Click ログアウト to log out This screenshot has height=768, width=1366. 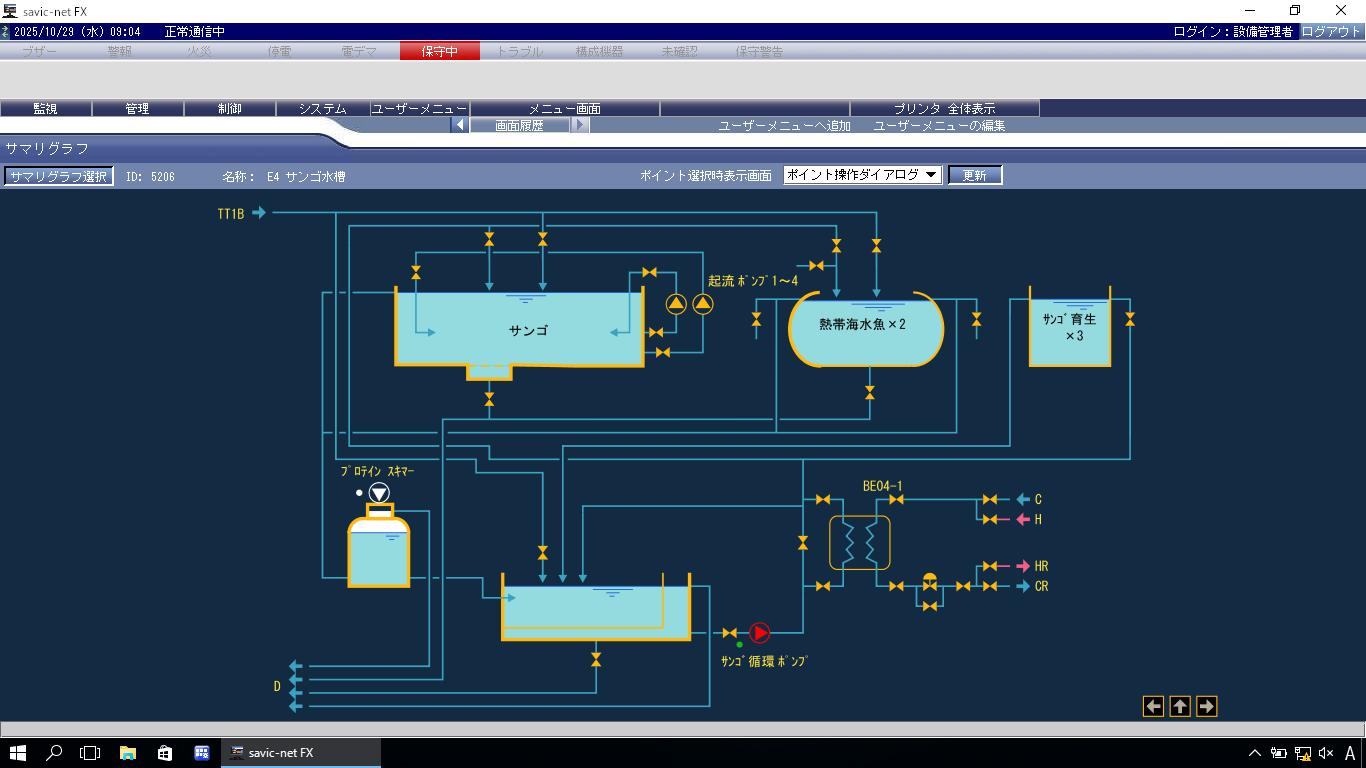pos(1330,32)
